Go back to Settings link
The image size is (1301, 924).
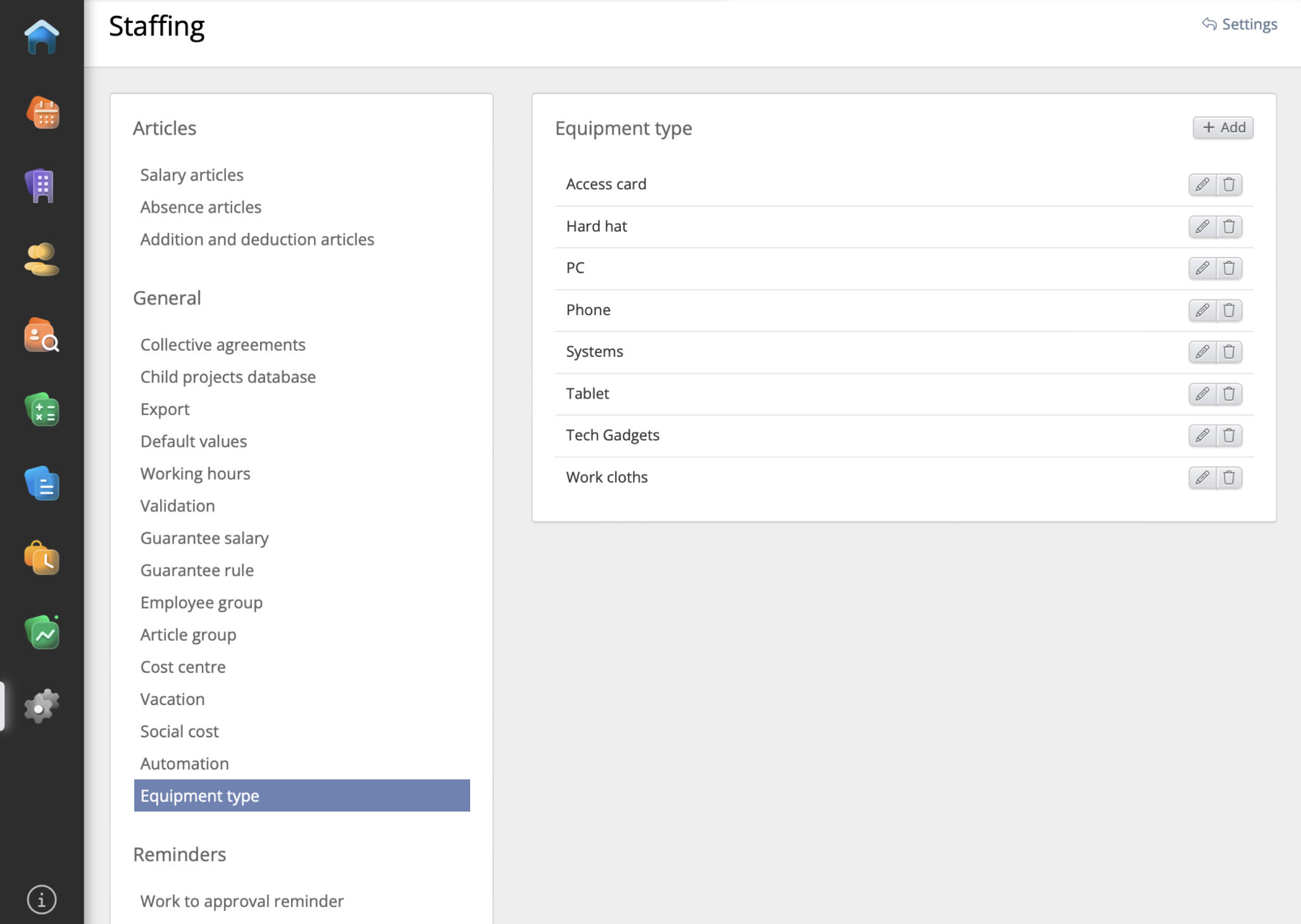(x=1240, y=24)
